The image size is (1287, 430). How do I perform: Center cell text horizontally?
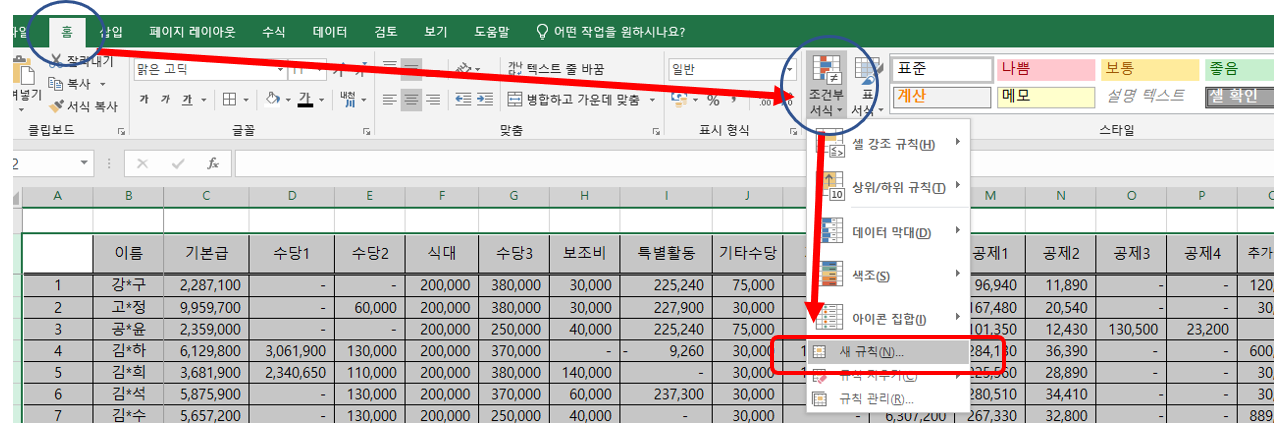412,99
